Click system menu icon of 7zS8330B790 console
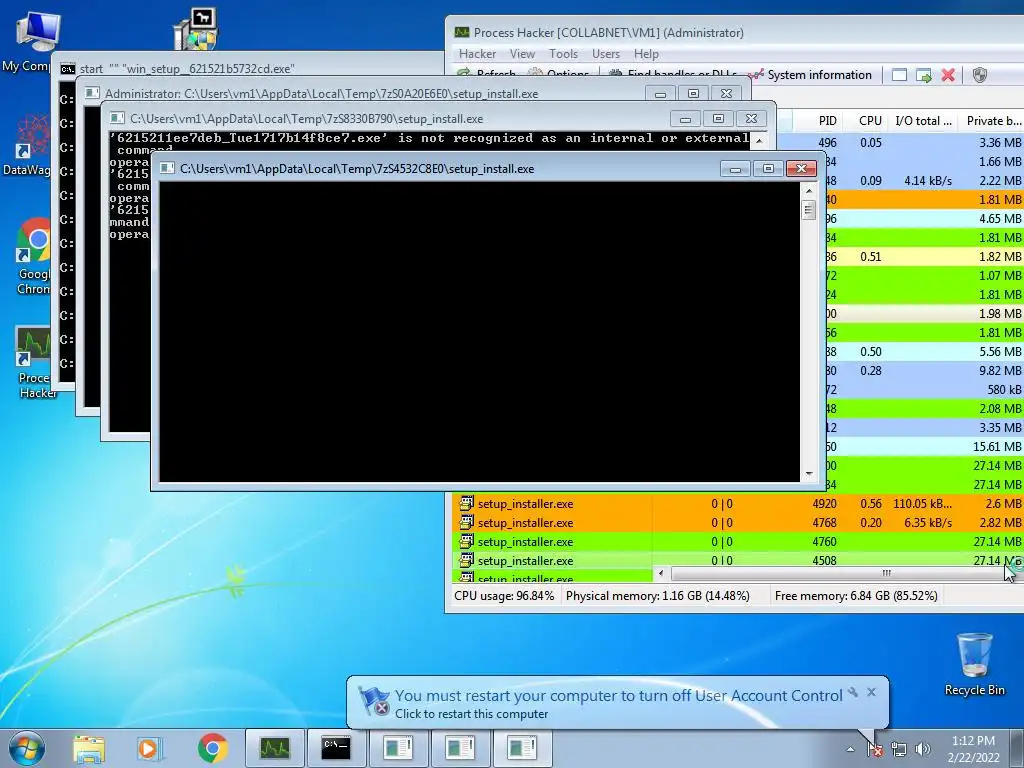This screenshot has height=768, width=1024. click(117, 118)
